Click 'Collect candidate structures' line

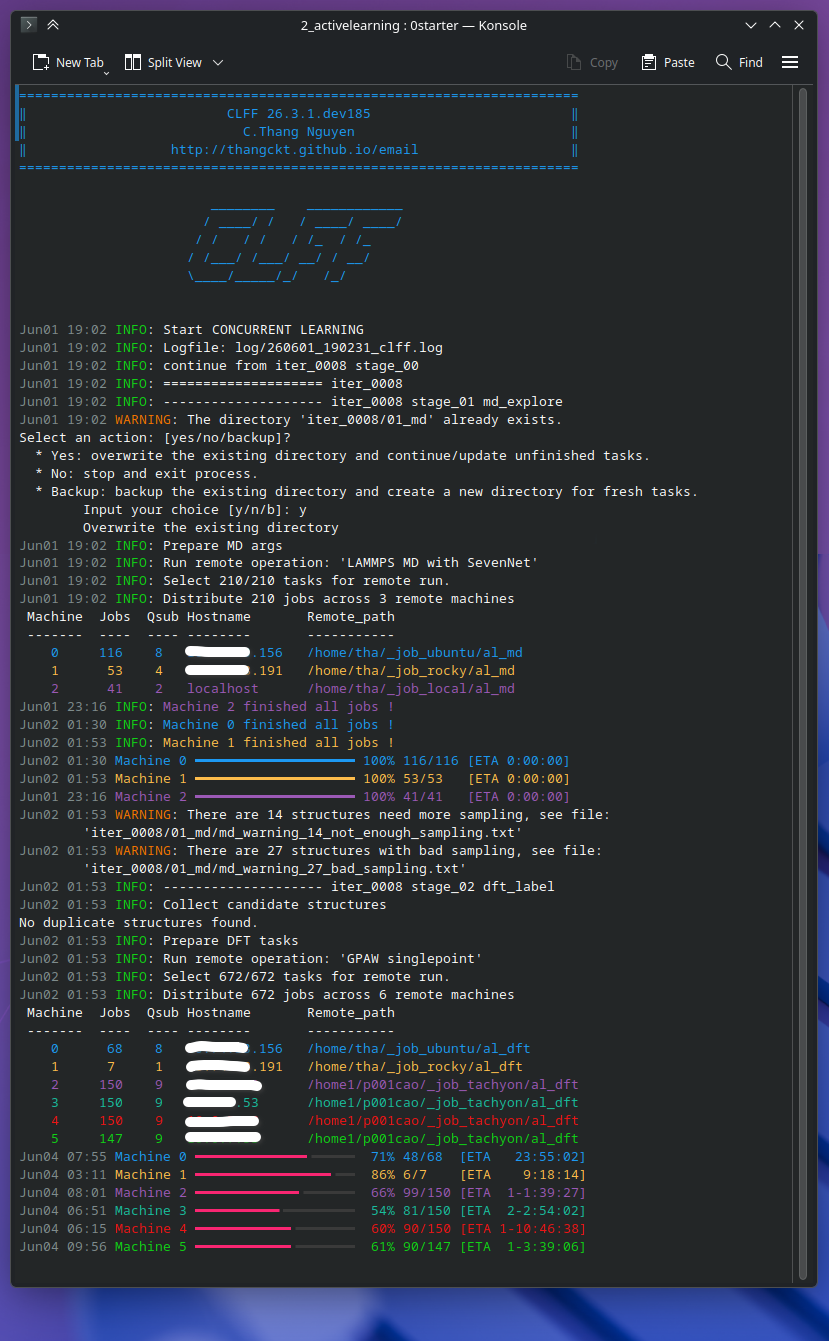tap(275, 905)
